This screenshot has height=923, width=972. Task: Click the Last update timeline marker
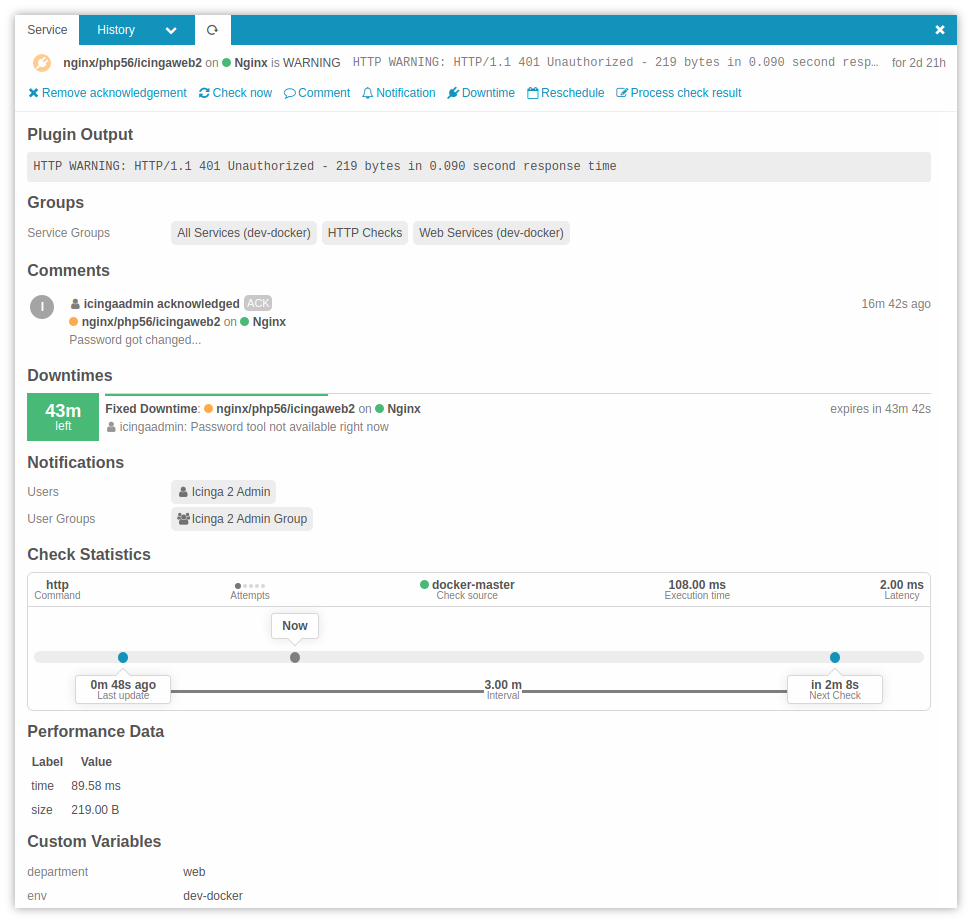pos(123,658)
